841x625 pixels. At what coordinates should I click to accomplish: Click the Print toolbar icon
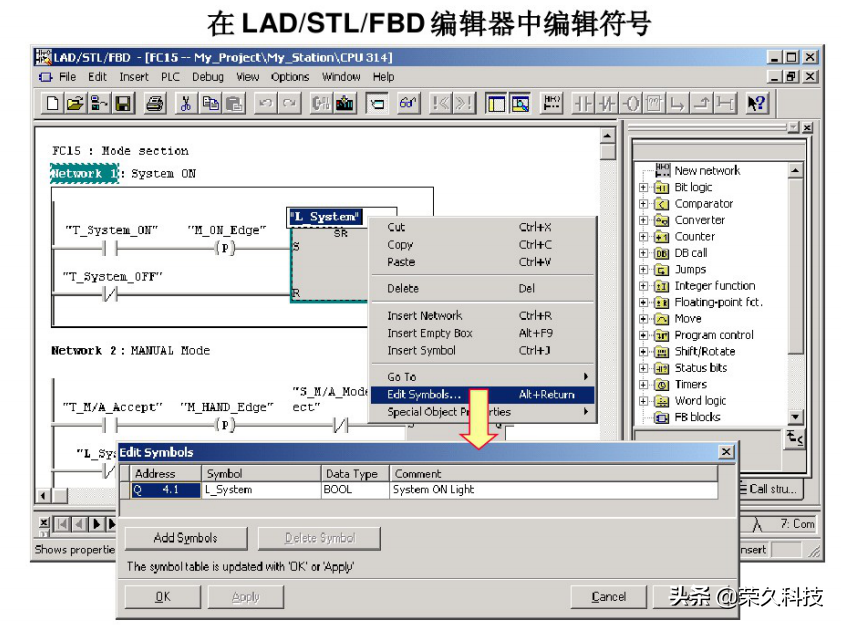155,103
